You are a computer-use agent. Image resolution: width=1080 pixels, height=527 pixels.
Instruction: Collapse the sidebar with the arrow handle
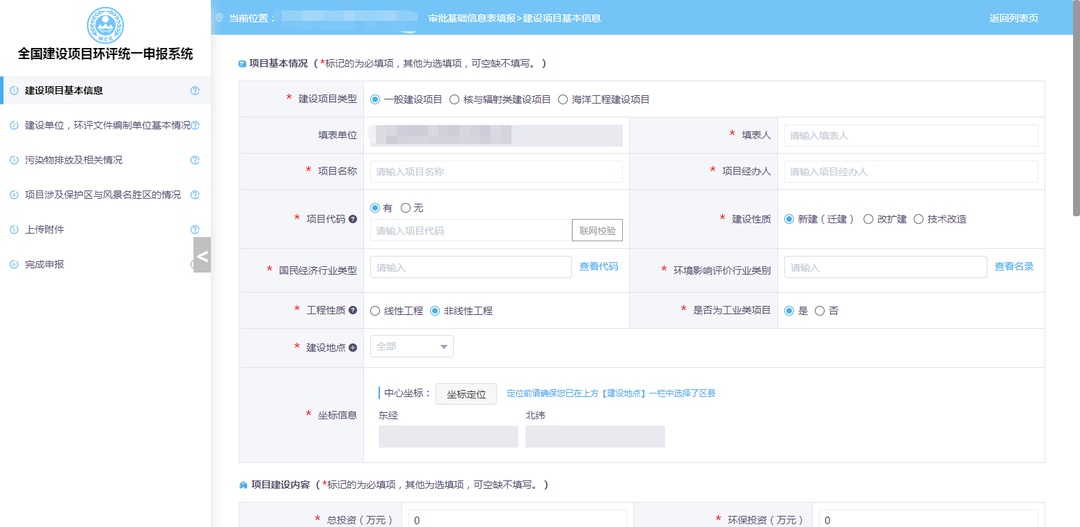click(202, 256)
